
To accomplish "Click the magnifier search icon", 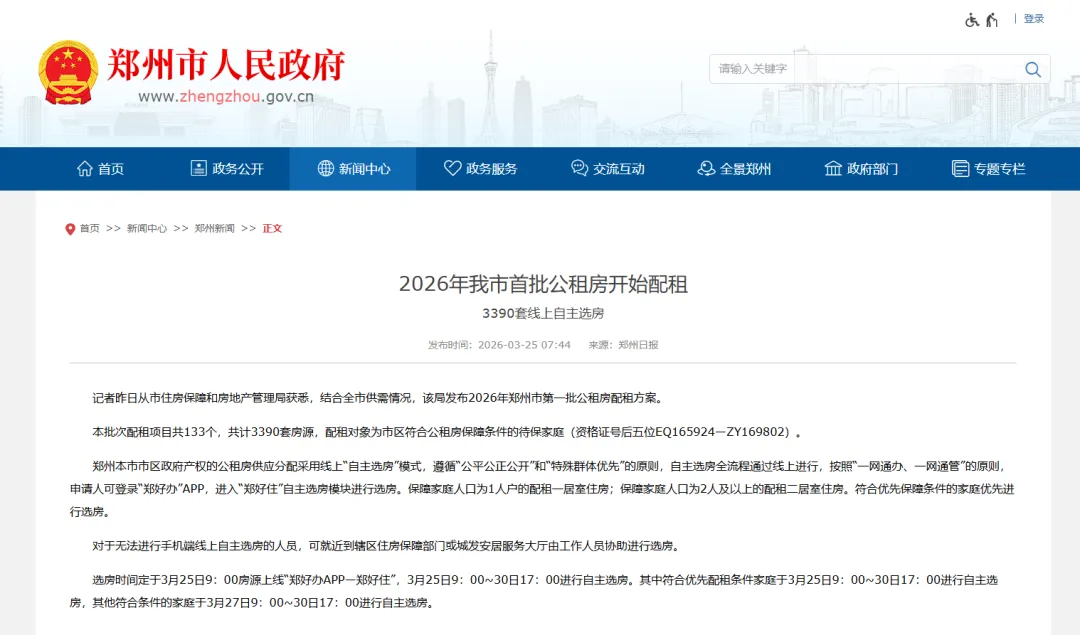I will (1032, 69).
